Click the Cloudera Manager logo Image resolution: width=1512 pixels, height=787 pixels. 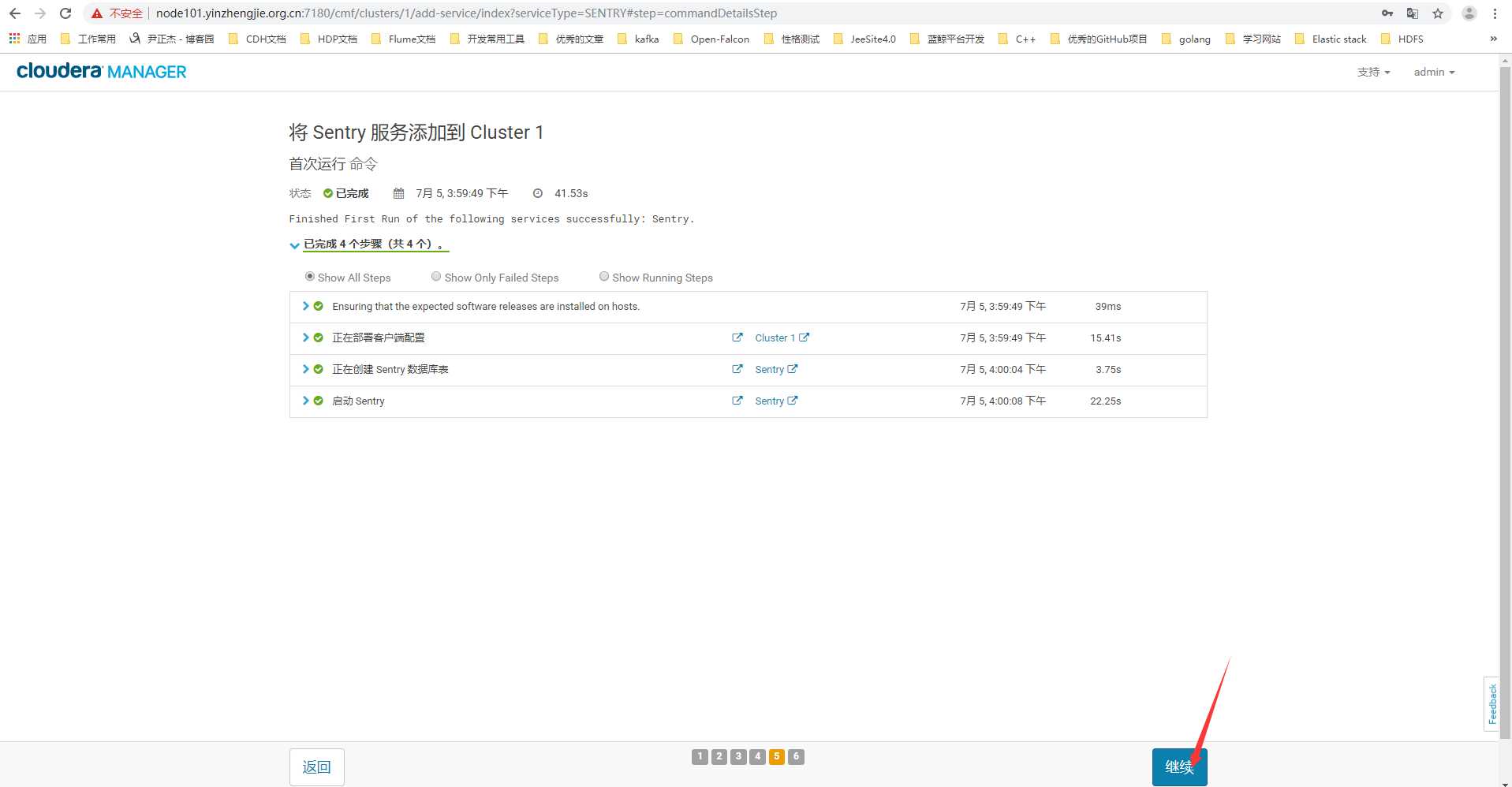[102, 71]
